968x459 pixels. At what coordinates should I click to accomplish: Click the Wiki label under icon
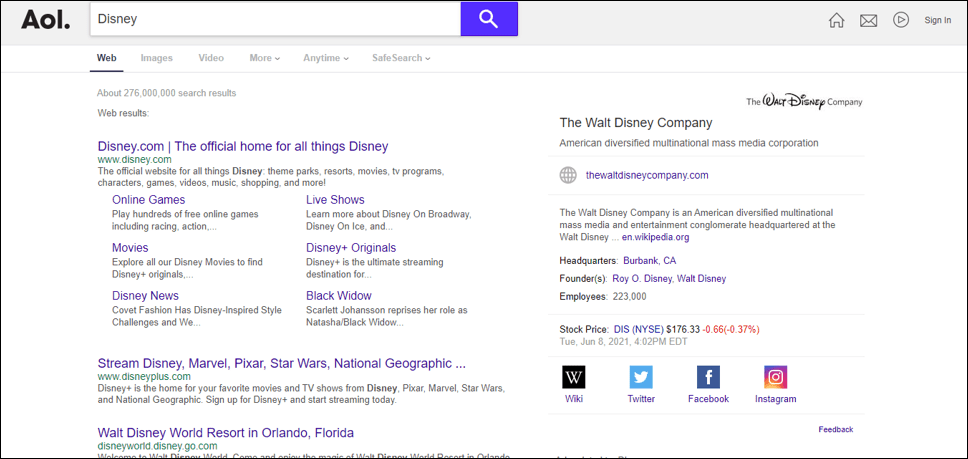574,399
